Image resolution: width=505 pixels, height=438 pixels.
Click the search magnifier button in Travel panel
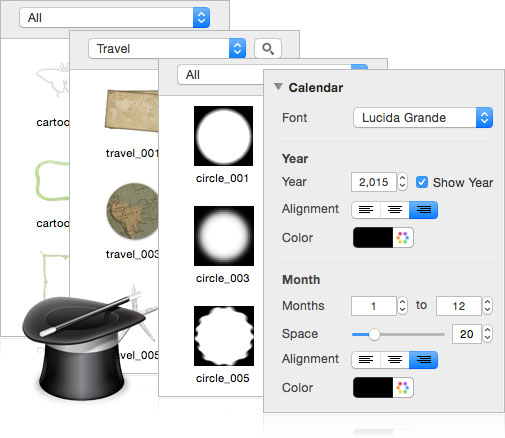coord(268,49)
